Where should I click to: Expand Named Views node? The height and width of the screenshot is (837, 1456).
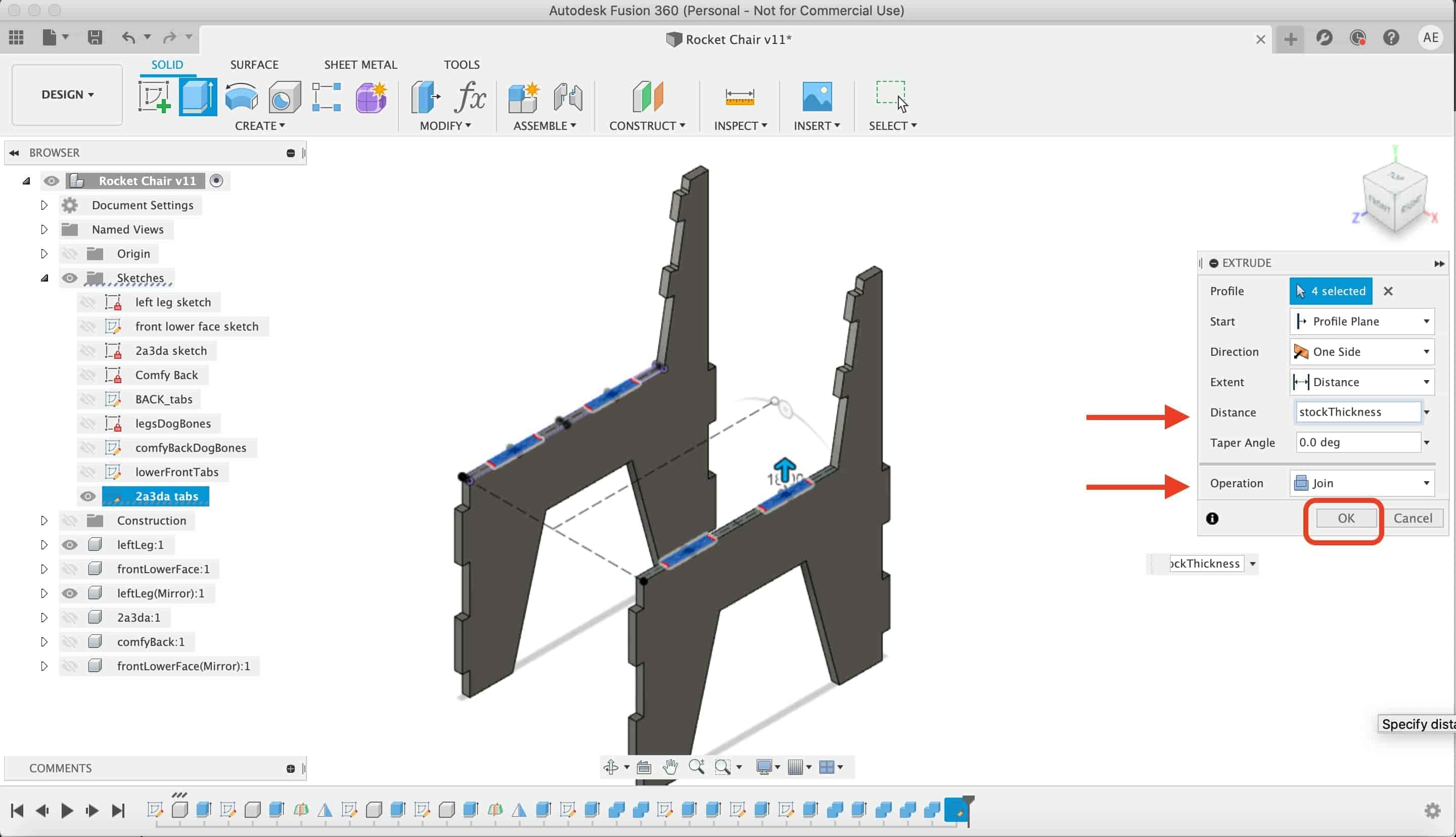tap(44, 229)
